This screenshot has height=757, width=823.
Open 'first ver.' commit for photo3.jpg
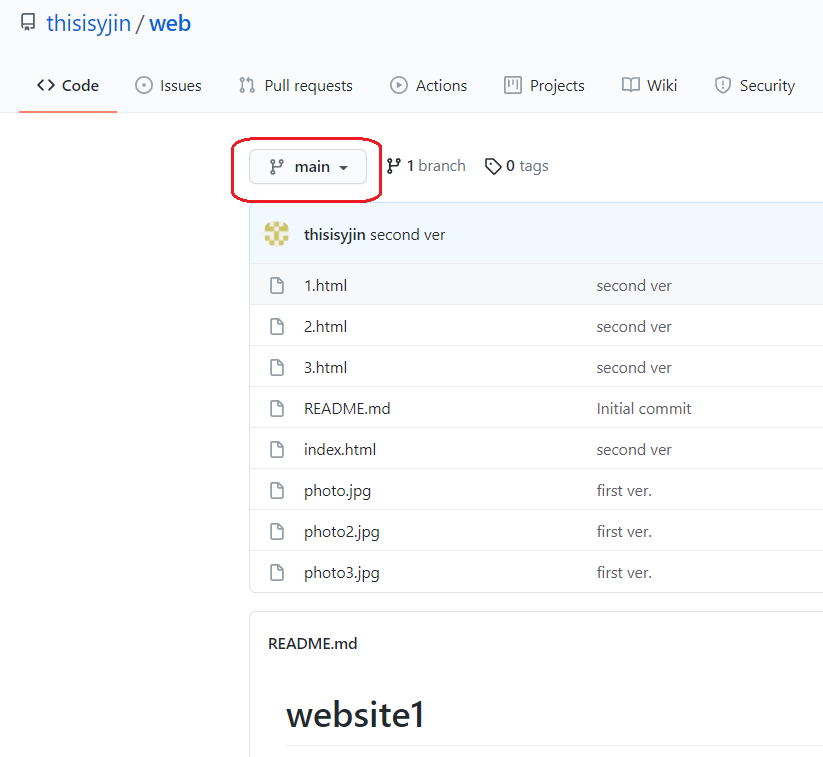[x=624, y=572]
